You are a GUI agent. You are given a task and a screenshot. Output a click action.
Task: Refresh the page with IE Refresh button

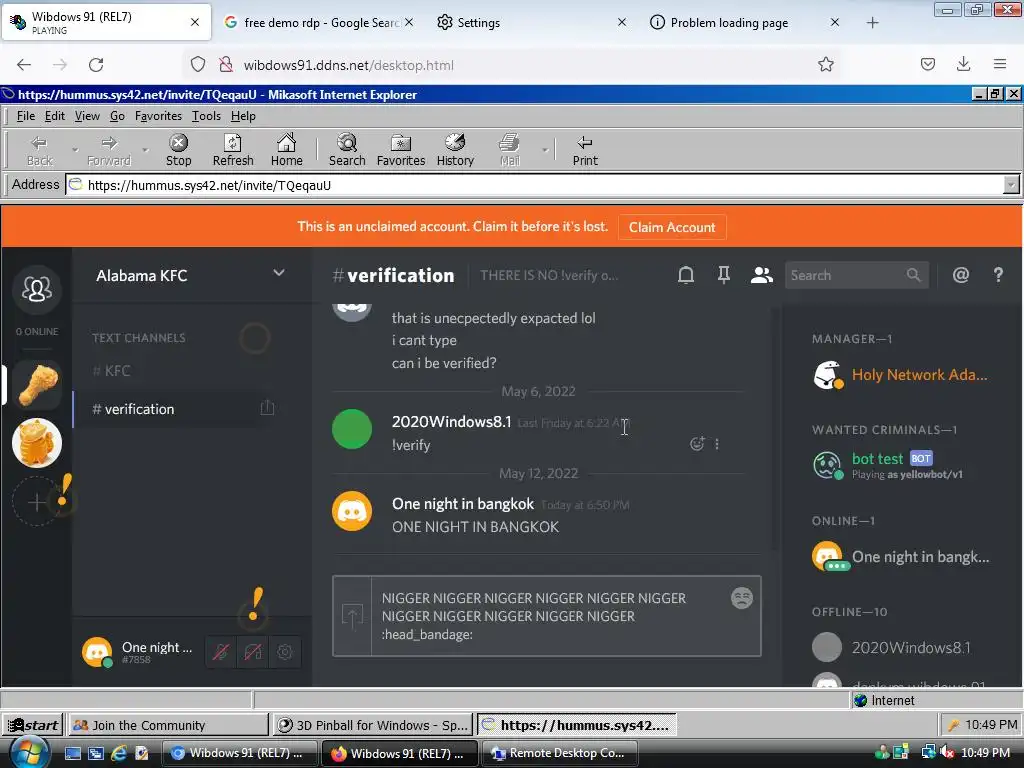tap(232, 150)
